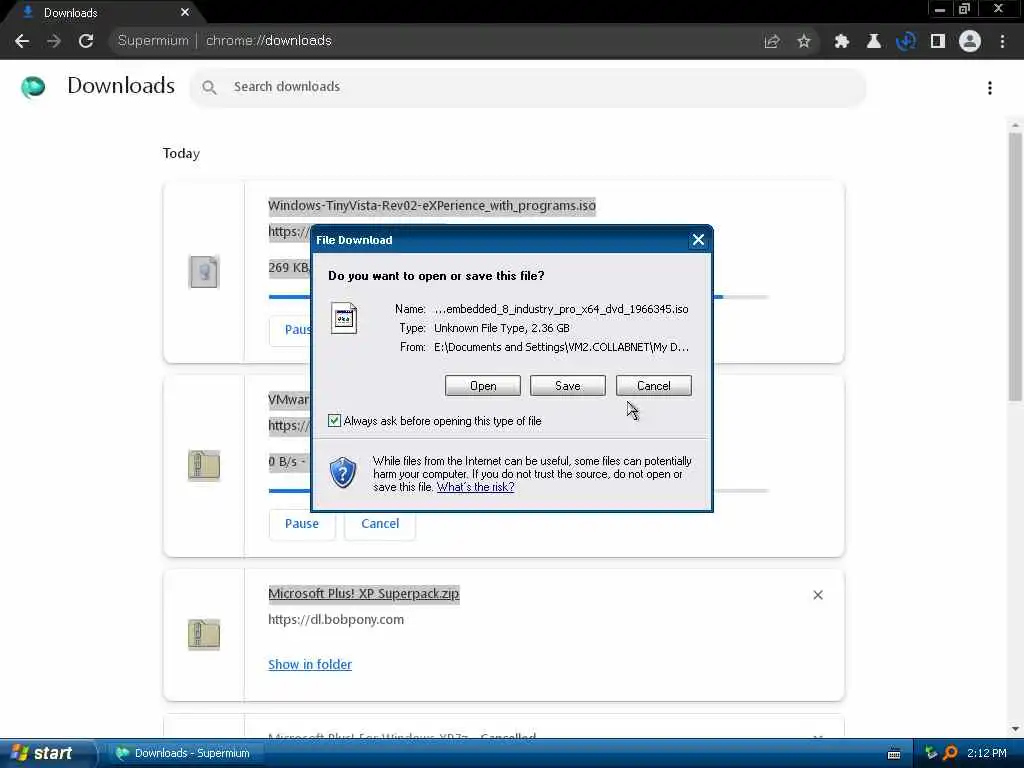Viewport: 1024px width, 768px height.
Task: Open the What's the risk? link
Action: point(475,487)
